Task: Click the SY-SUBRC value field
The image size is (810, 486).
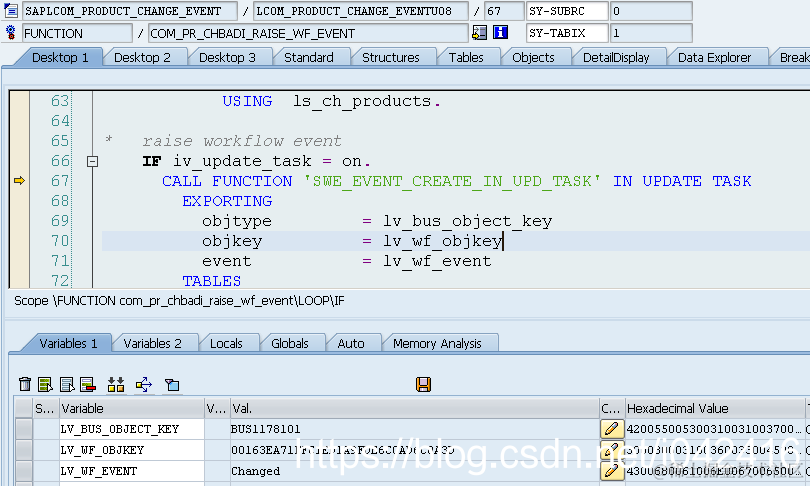Action: pyautogui.click(x=651, y=11)
